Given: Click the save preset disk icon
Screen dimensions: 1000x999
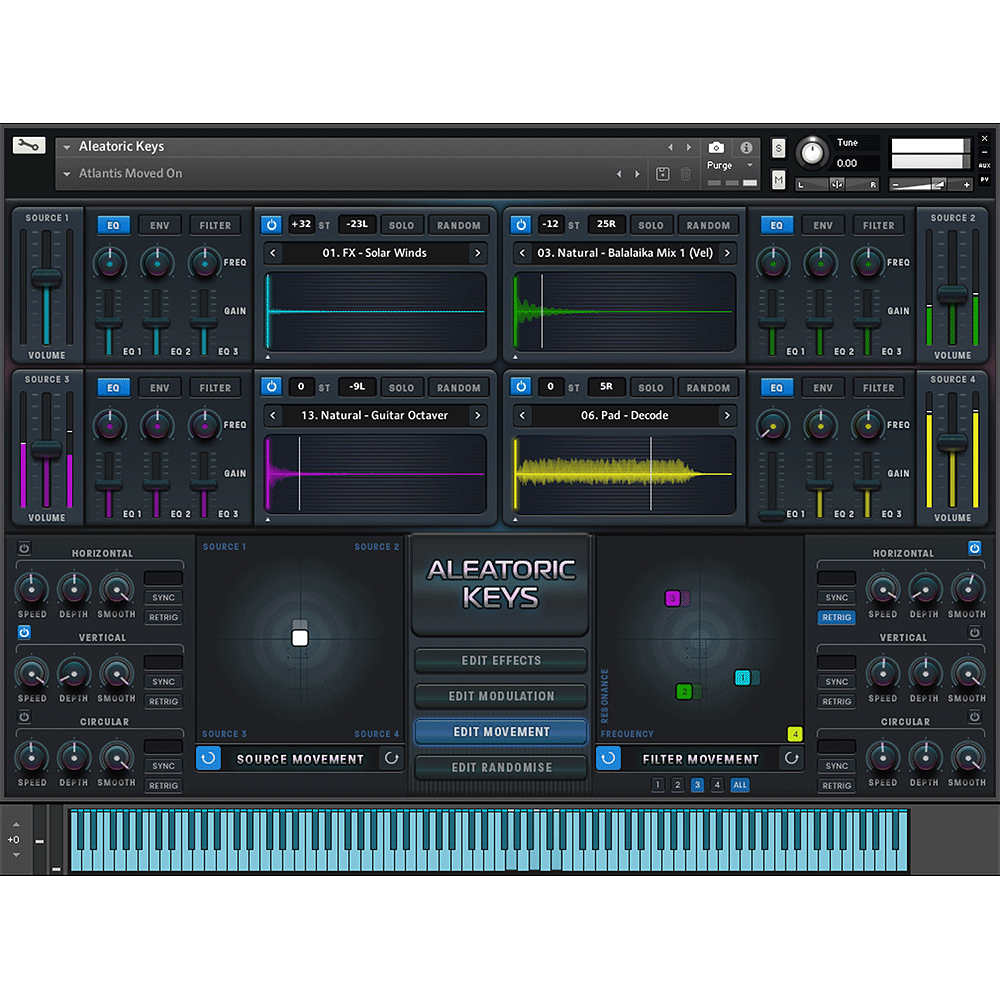Looking at the screenshot, I should pos(663,174).
